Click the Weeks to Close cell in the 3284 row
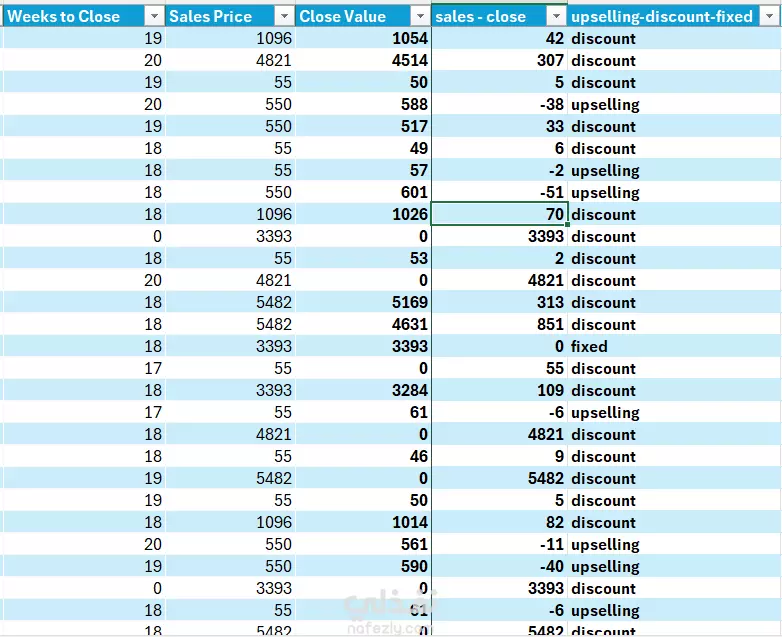782x637 pixels. coord(84,390)
